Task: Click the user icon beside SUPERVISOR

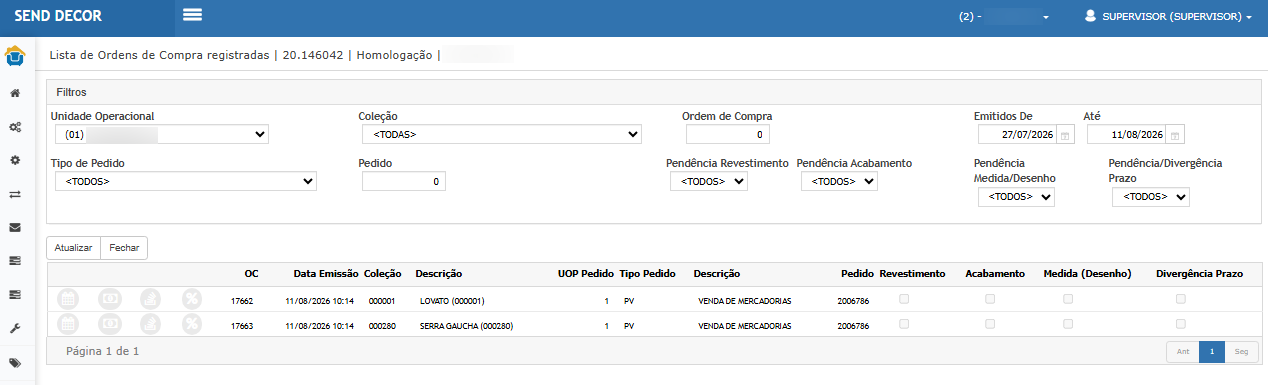Action: point(1090,17)
